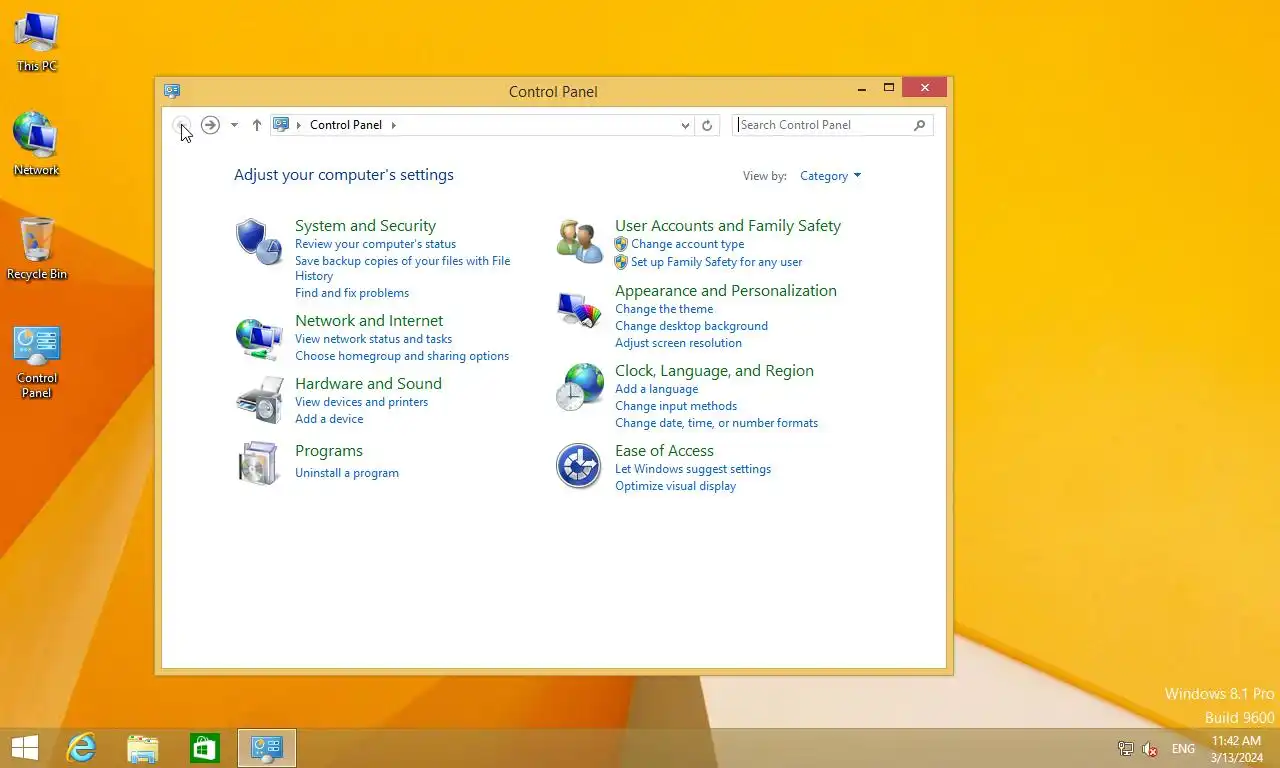The image size is (1280, 768).
Task: Click Change desktop background
Action: (x=691, y=326)
